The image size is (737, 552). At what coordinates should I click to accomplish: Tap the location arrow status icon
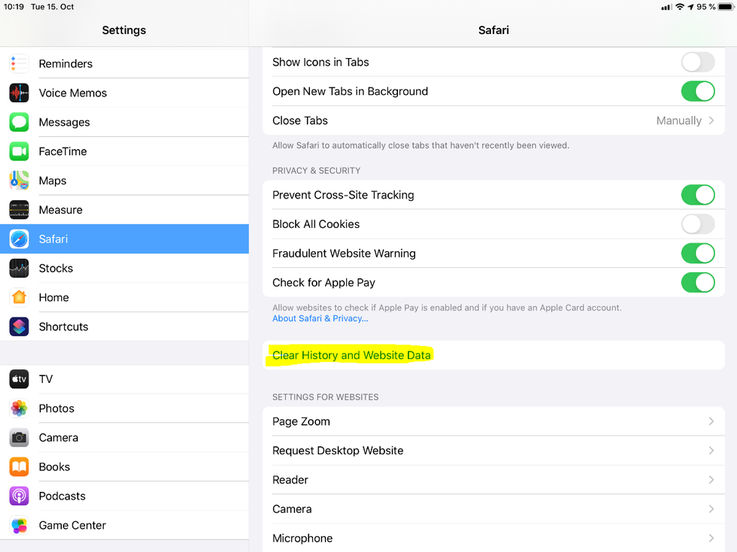pos(690,7)
